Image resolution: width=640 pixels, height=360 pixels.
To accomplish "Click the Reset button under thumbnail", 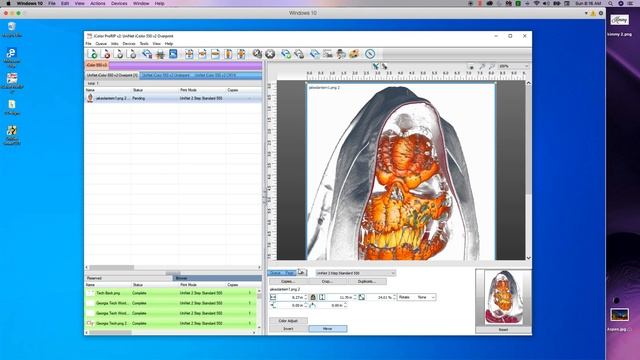I will [503, 330].
